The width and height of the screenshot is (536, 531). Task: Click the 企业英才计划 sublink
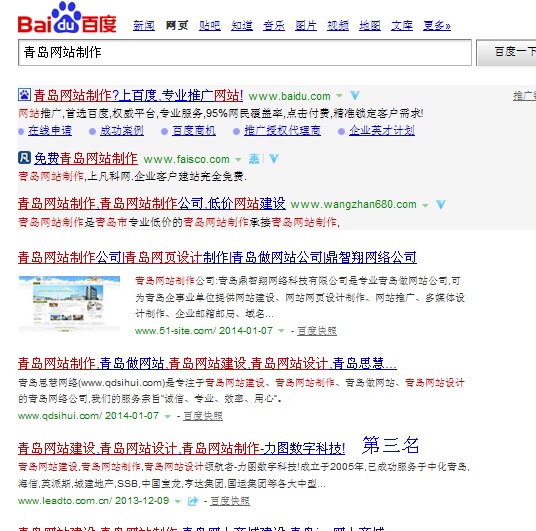(x=382, y=130)
